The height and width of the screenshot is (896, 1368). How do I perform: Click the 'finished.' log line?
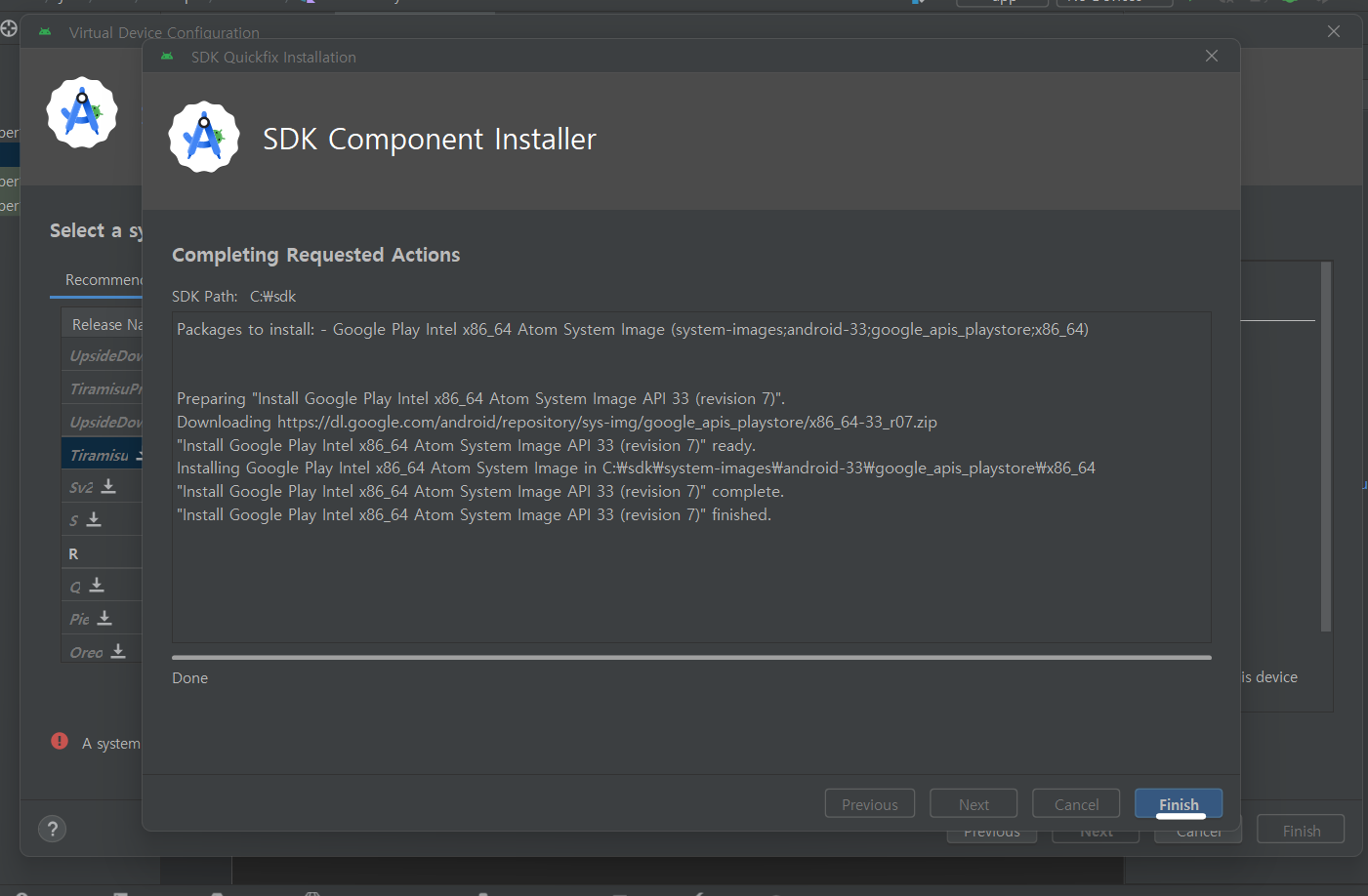pos(474,514)
